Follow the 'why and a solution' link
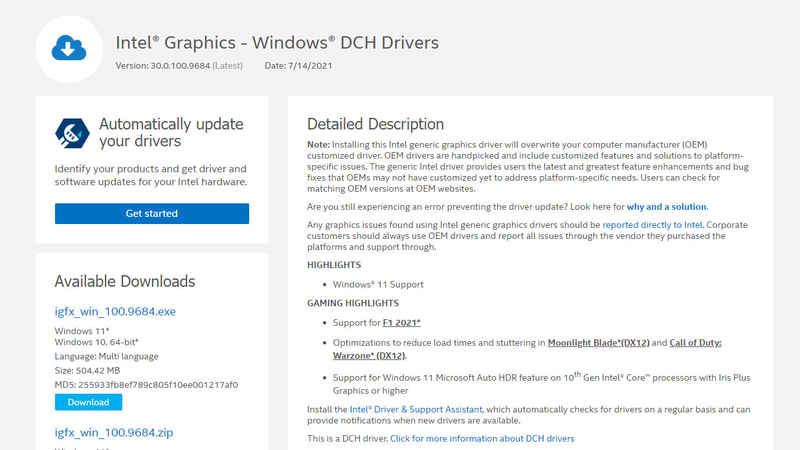 click(x=666, y=207)
